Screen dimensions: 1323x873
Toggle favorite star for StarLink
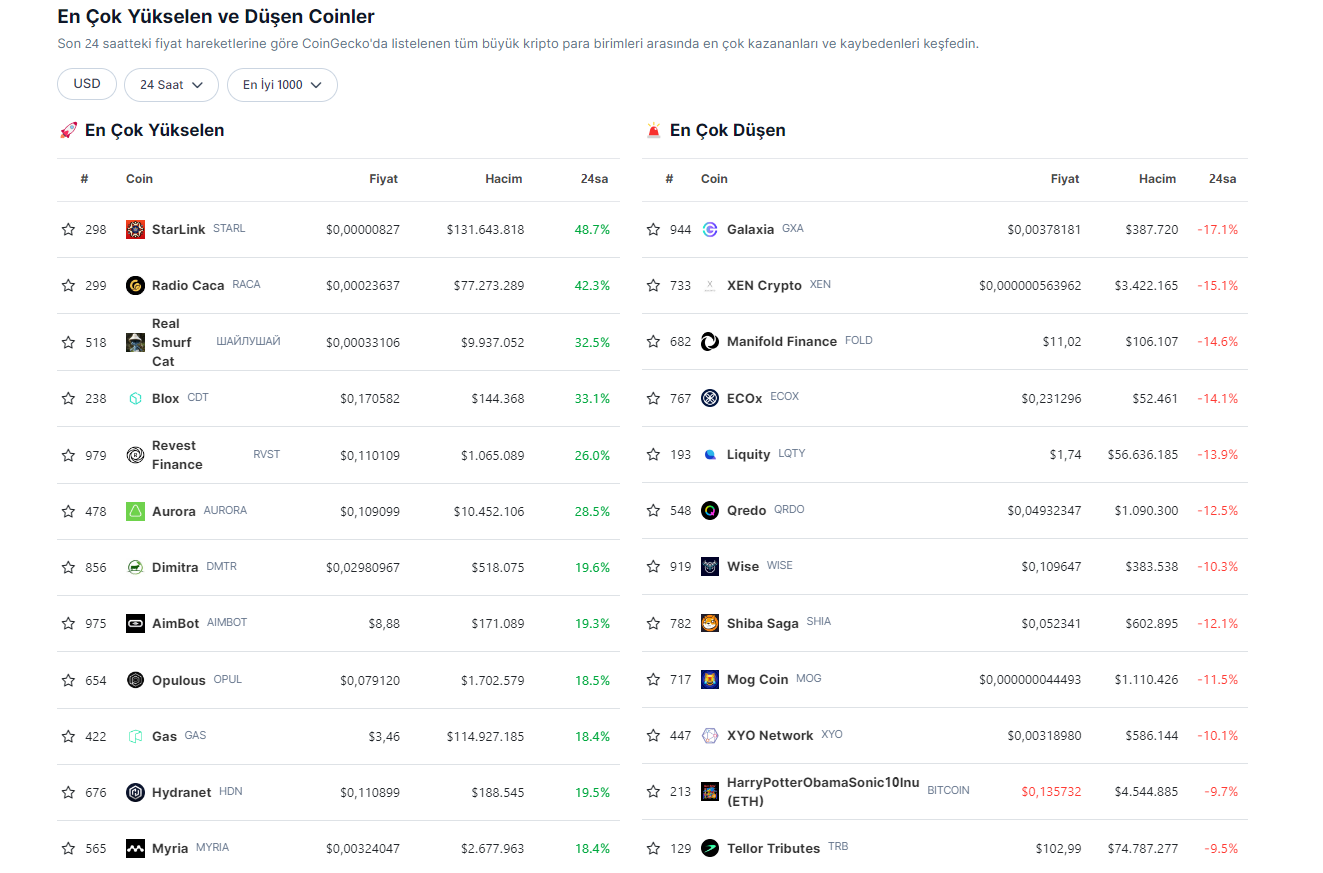[68, 230]
